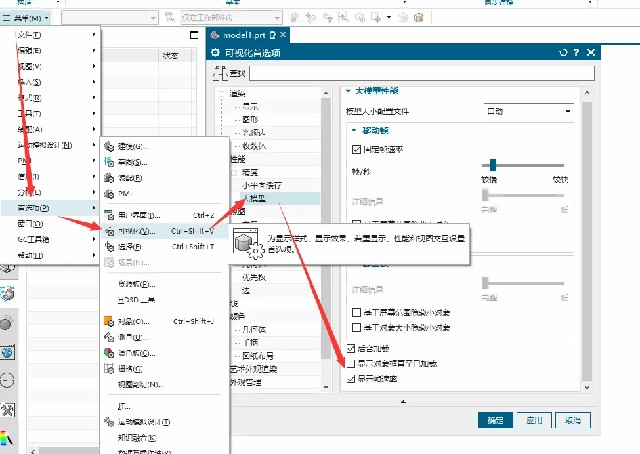Uncheck the last checkbox above the 确定 button

click(350, 380)
